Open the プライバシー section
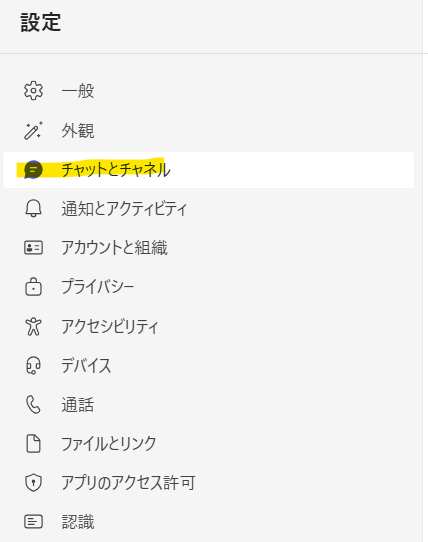 (208, 287)
